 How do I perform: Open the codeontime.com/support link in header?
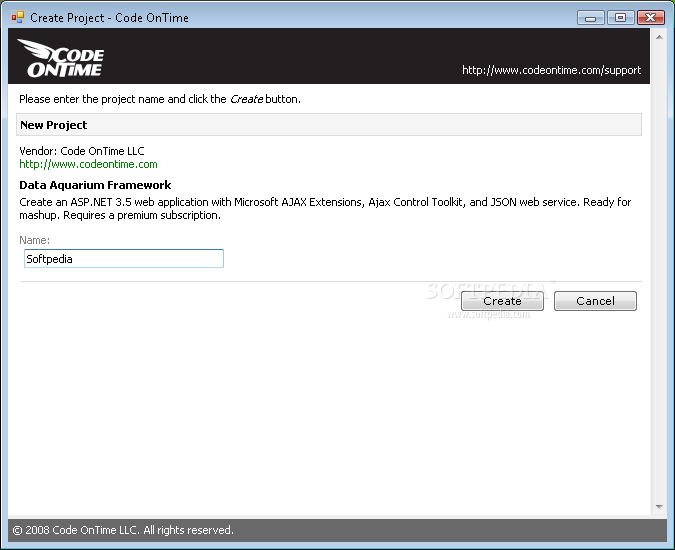(551, 70)
